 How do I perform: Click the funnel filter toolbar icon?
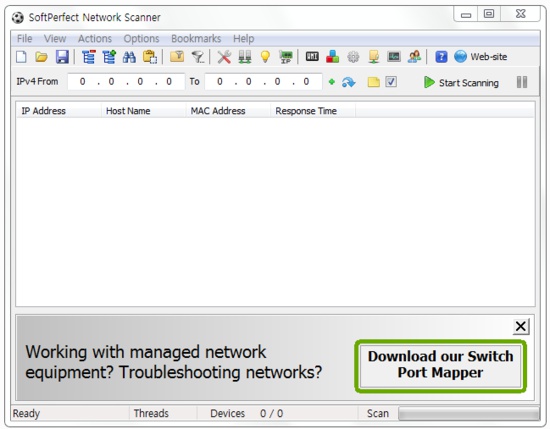[198, 57]
